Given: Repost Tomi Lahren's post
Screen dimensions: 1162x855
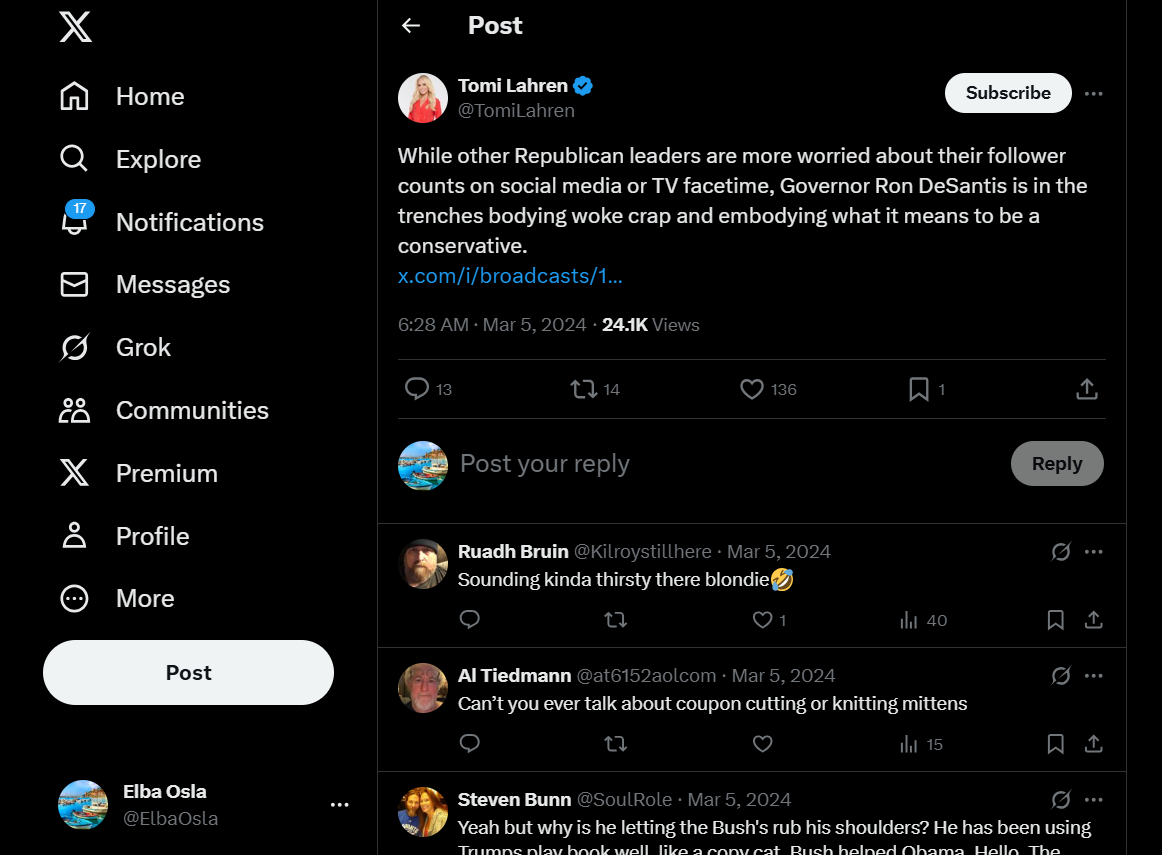Looking at the screenshot, I should [x=584, y=389].
